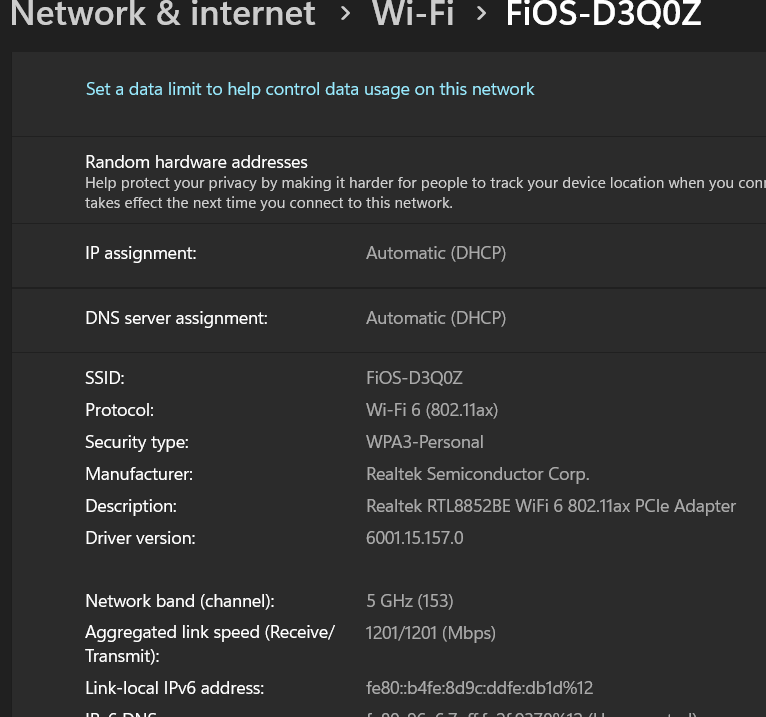Open the Set a data limit link
This screenshot has width=766, height=717.
coord(310,89)
